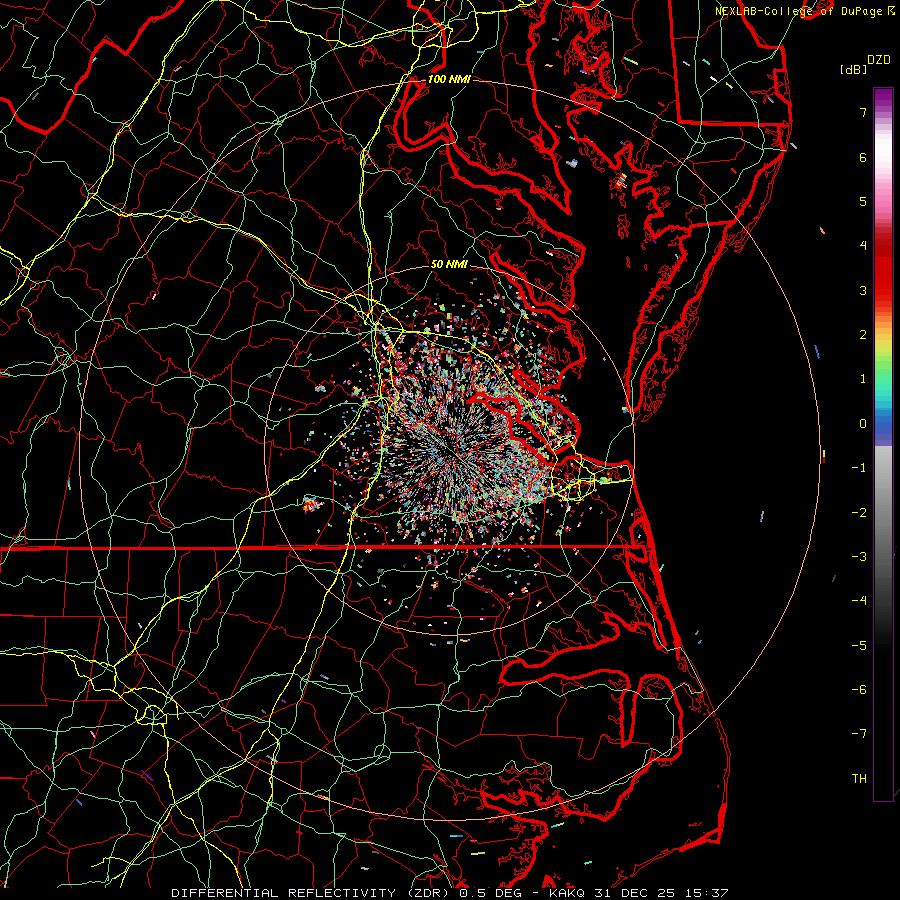Click the TH label at the color scale bottom
This screenshot has width=900, height=900.
[859, 779]
